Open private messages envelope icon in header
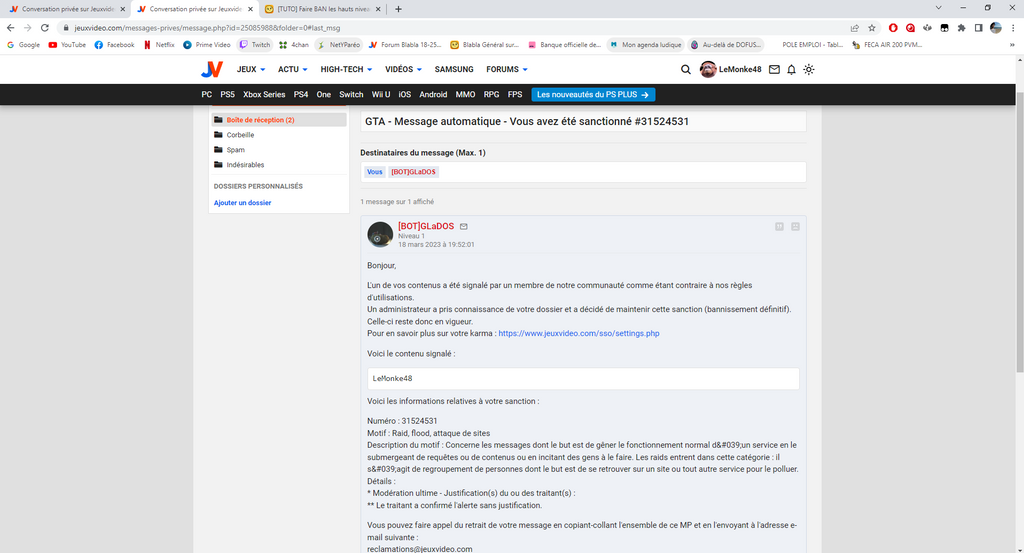The width and height of the screenshot is (1024, 553). pos(774,69)
